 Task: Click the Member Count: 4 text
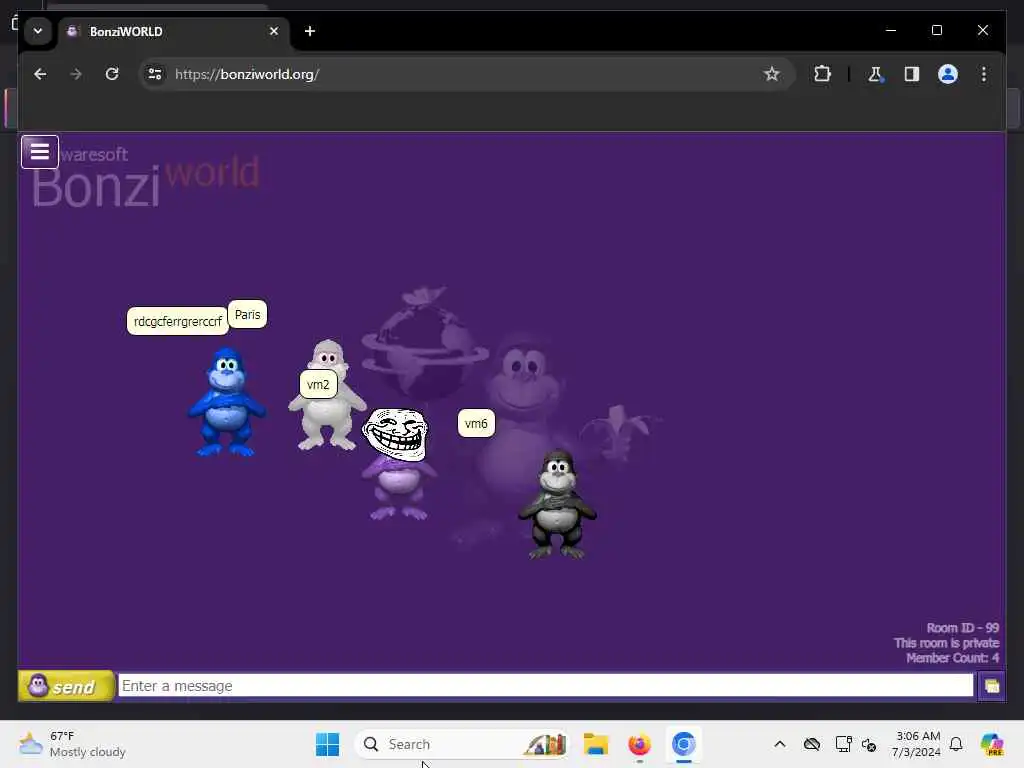953,658
